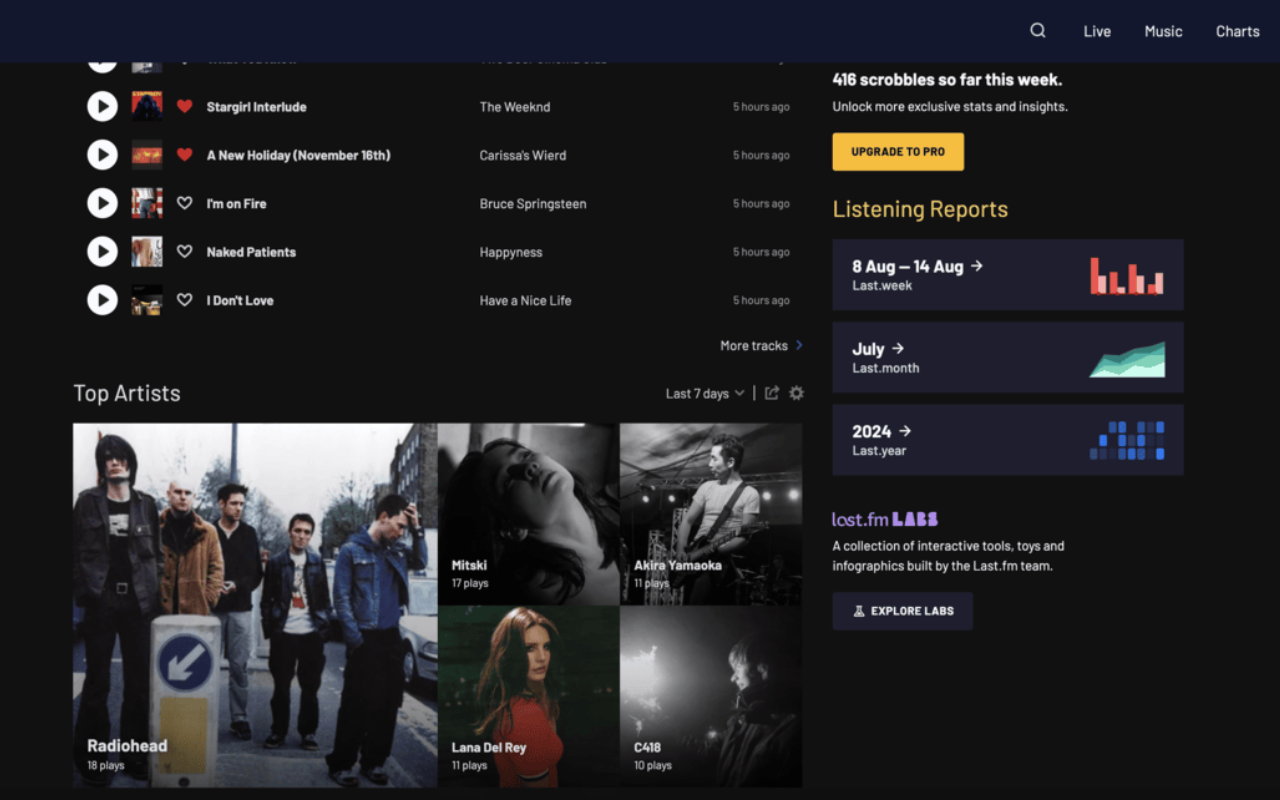The image size is (1280, 800).
Task: Open Bruce Springsteen artist link
Action: (x=533, y=204)
